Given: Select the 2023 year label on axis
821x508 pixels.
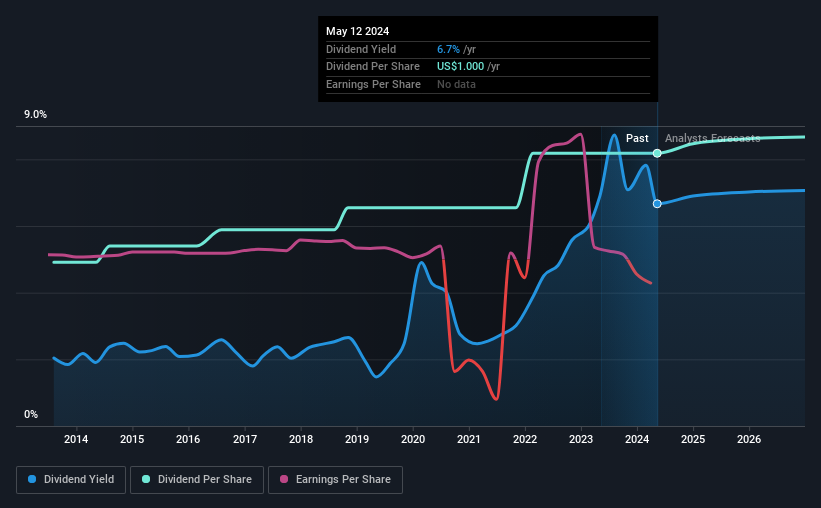Looking at the screenshot, I should pos(581,439).
